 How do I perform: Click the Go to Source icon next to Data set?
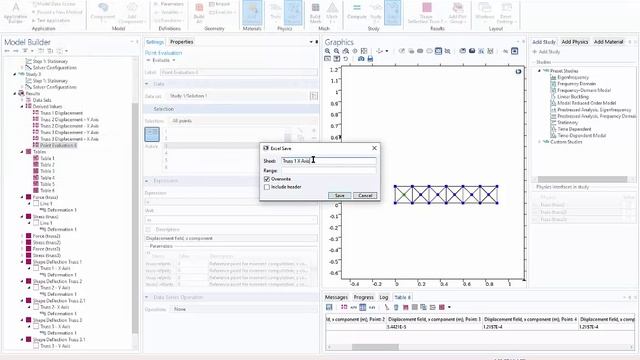pyautogui.click(x=314, y=96)
